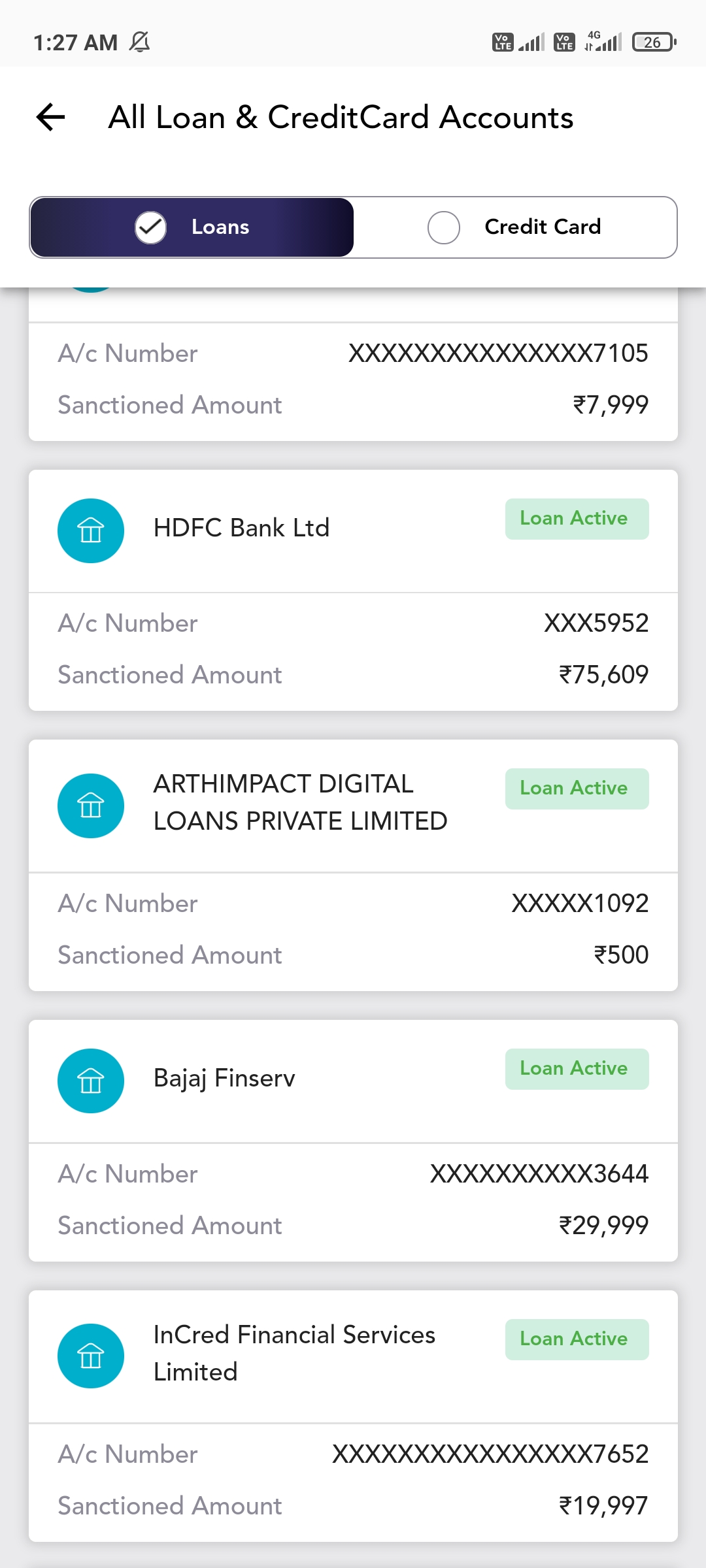Tap the back arrow icon
Viewport: 706px width, 1568px height.
(x=51, y=118)
